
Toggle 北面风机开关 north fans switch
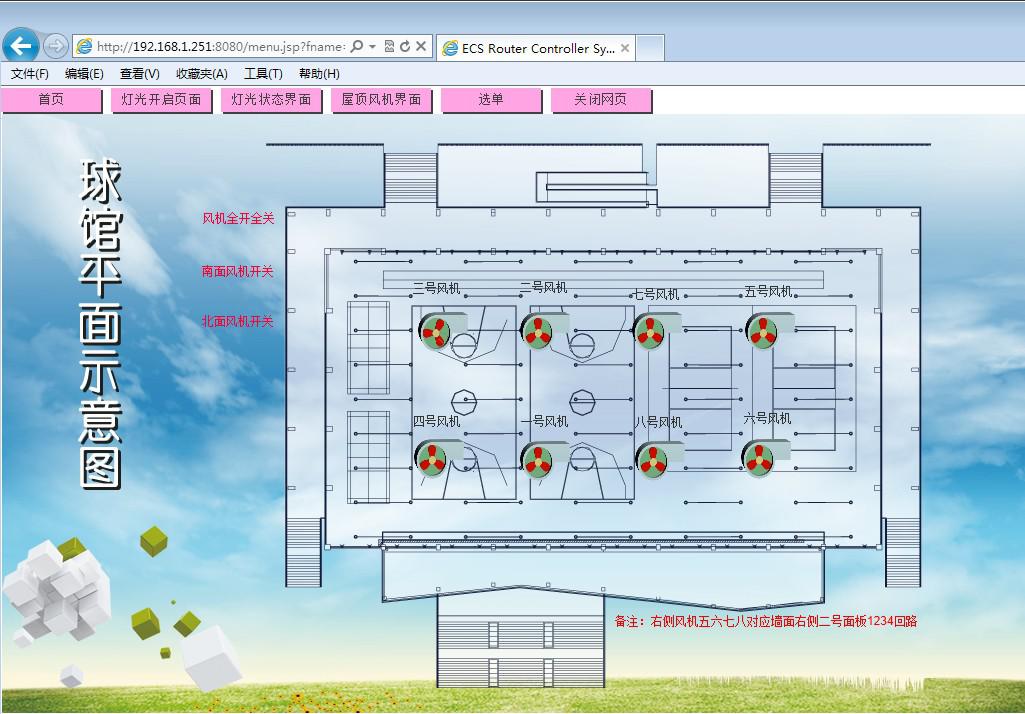click(x=237, y=322)
